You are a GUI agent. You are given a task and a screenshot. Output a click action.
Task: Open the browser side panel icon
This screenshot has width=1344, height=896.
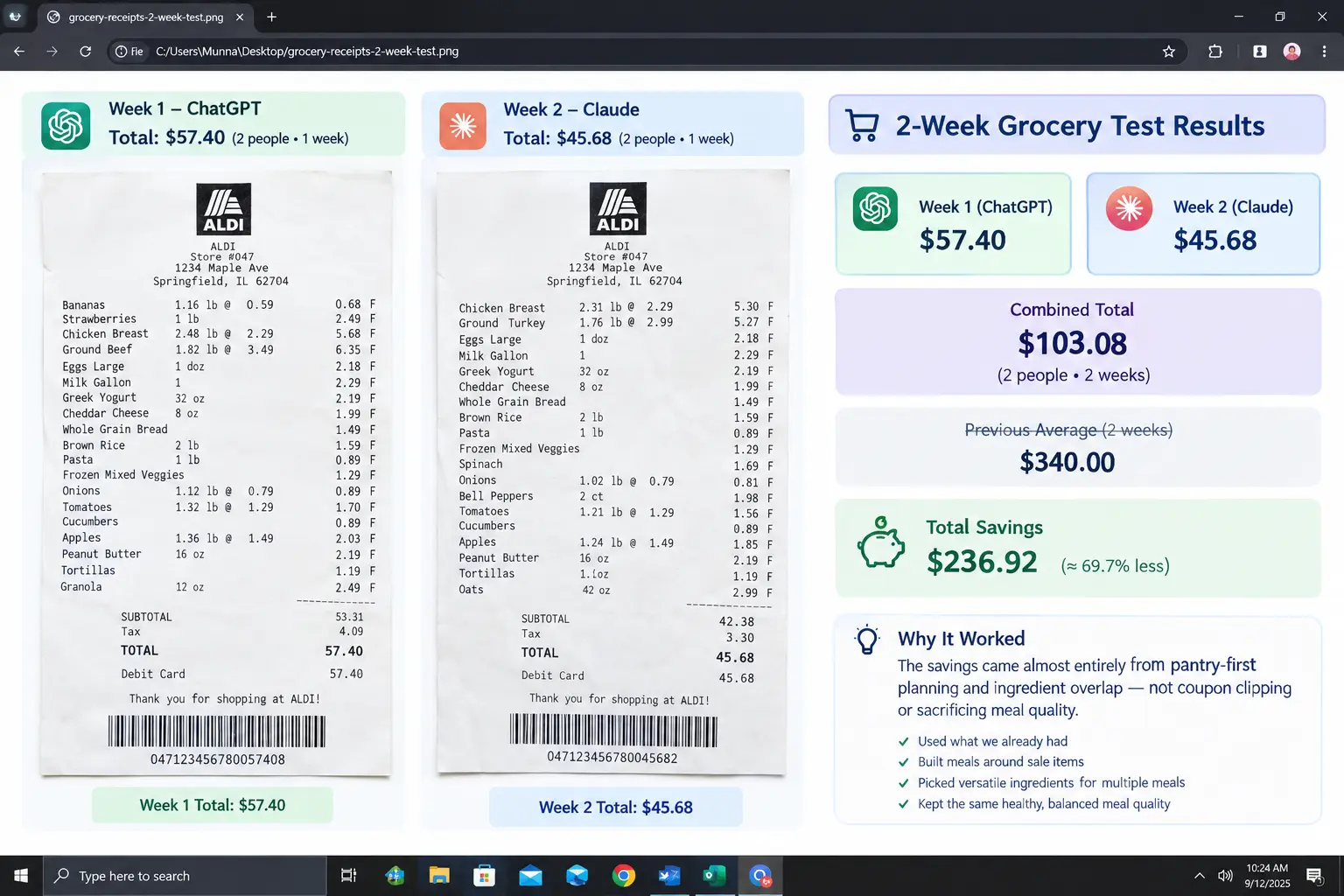click(x=1259, y=52)
